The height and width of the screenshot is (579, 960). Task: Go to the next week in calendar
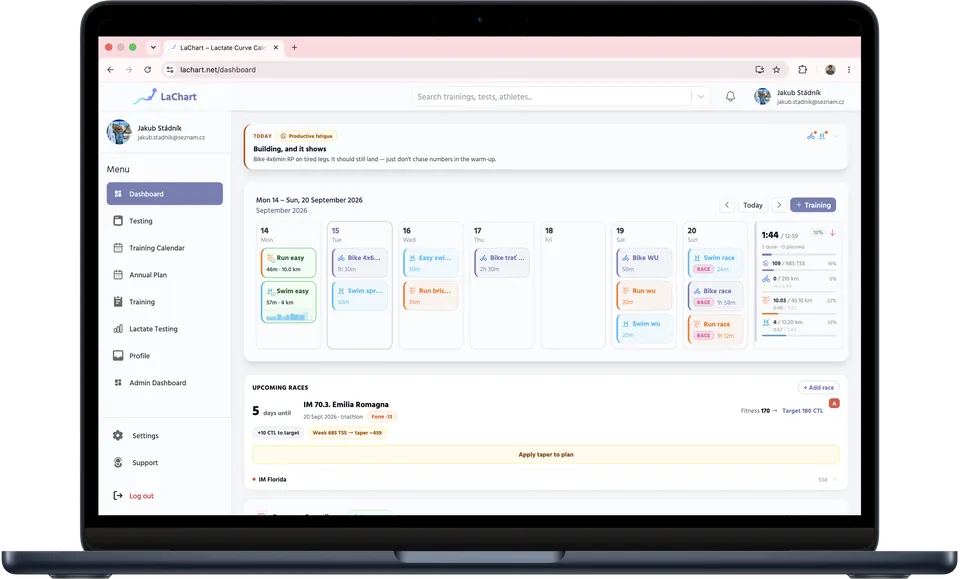(x=779, y=205)
